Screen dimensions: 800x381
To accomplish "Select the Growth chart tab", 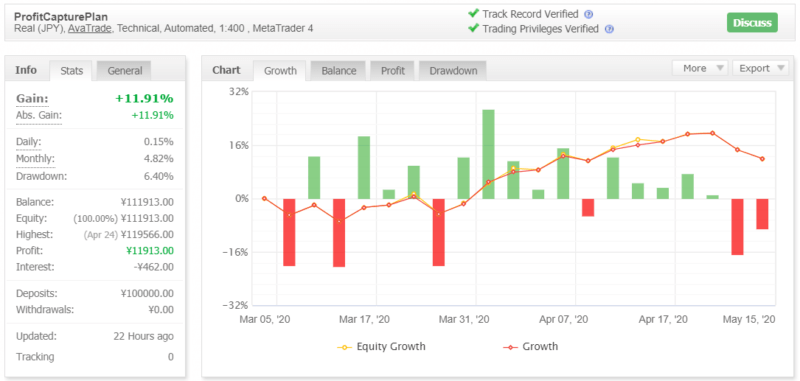I will point(280,71).
